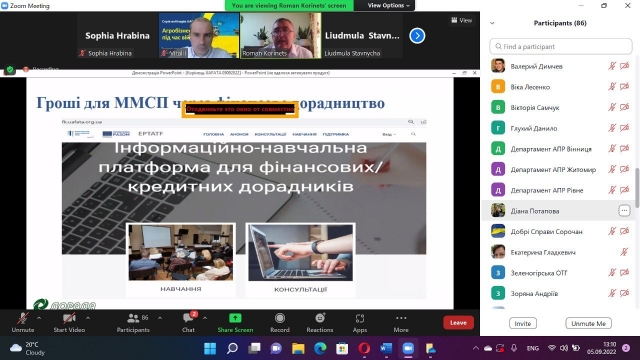The height and width of the screenshot is (360, 640).
Task: Select participant Валерий Димчев
Action: [559, 66]
